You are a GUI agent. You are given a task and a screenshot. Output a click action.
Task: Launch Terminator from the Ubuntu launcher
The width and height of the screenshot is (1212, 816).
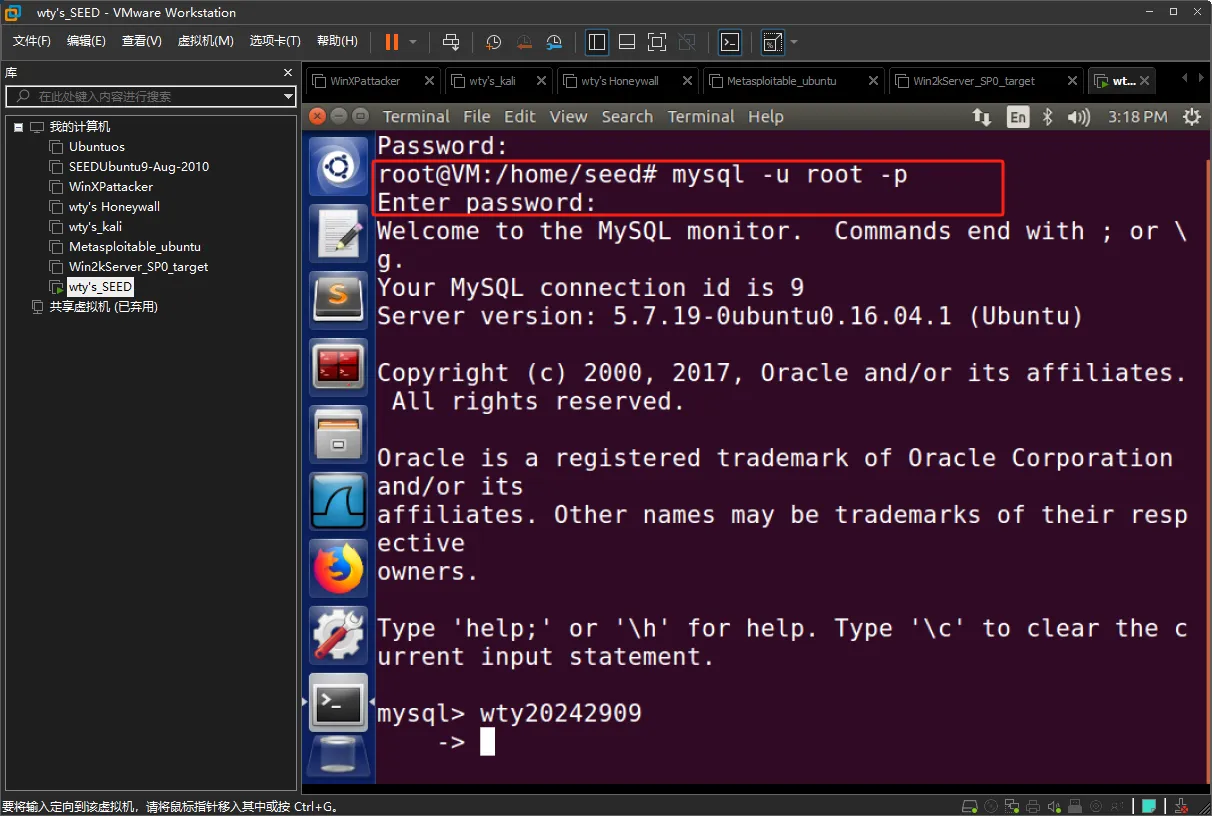pos(339,367)
